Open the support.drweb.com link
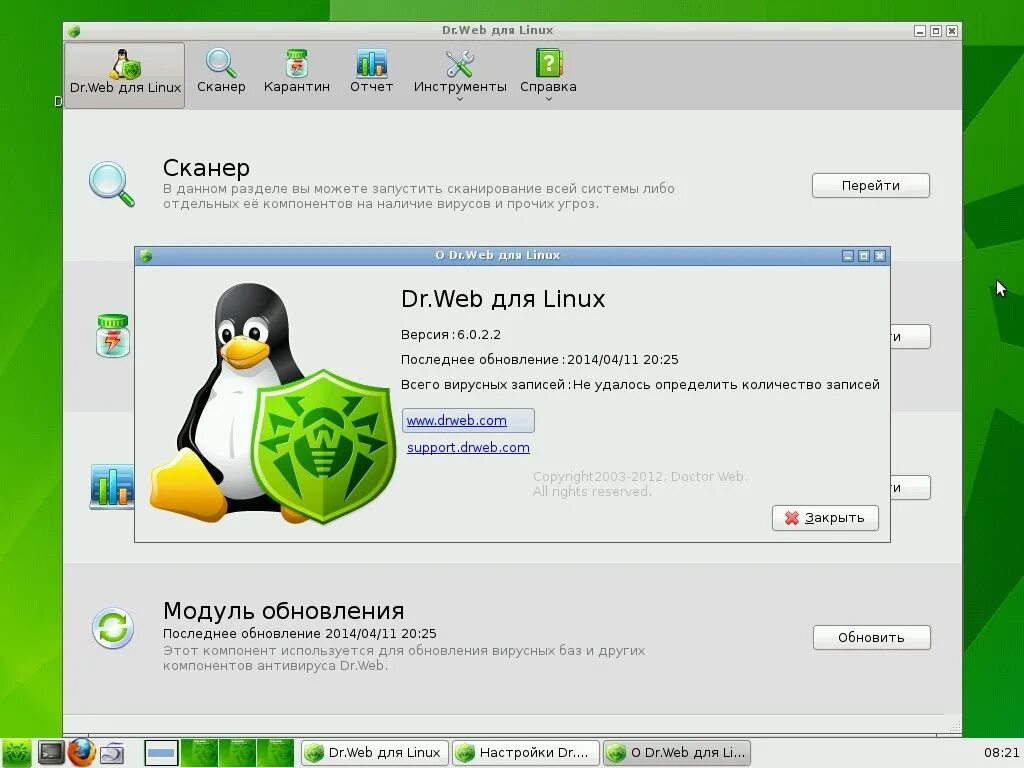Viewport: 1024px width, 768px height. pyautogui.click(x=468, y=447)
